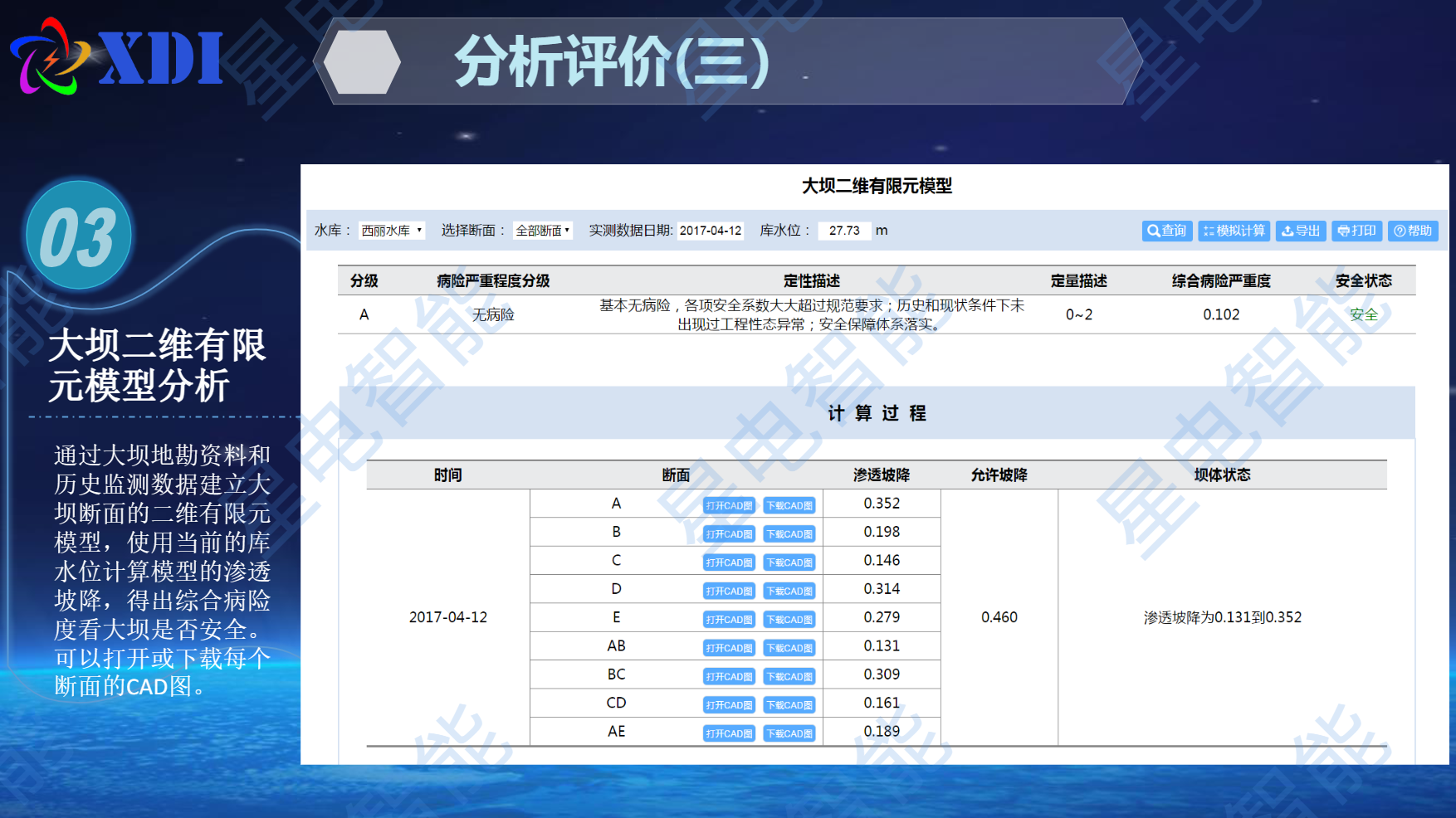The image size is (1456, 818).
Task: Download CAD drawing for section AE
Action: pos(789,733)
